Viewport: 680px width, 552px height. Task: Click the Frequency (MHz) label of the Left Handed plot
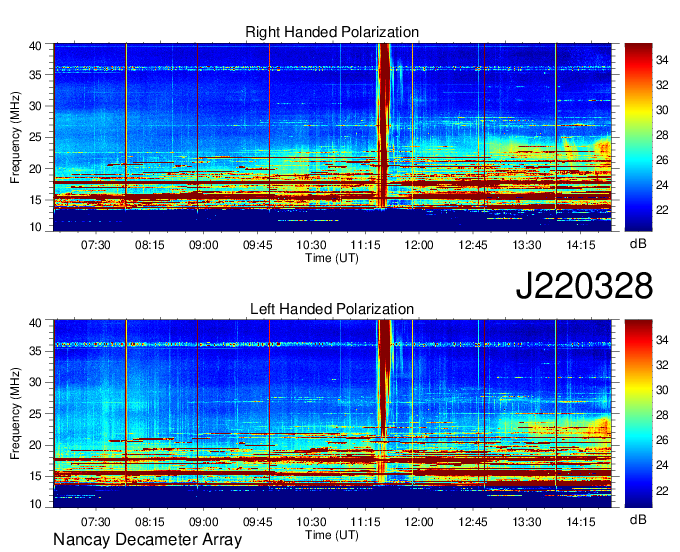[15, 414]
